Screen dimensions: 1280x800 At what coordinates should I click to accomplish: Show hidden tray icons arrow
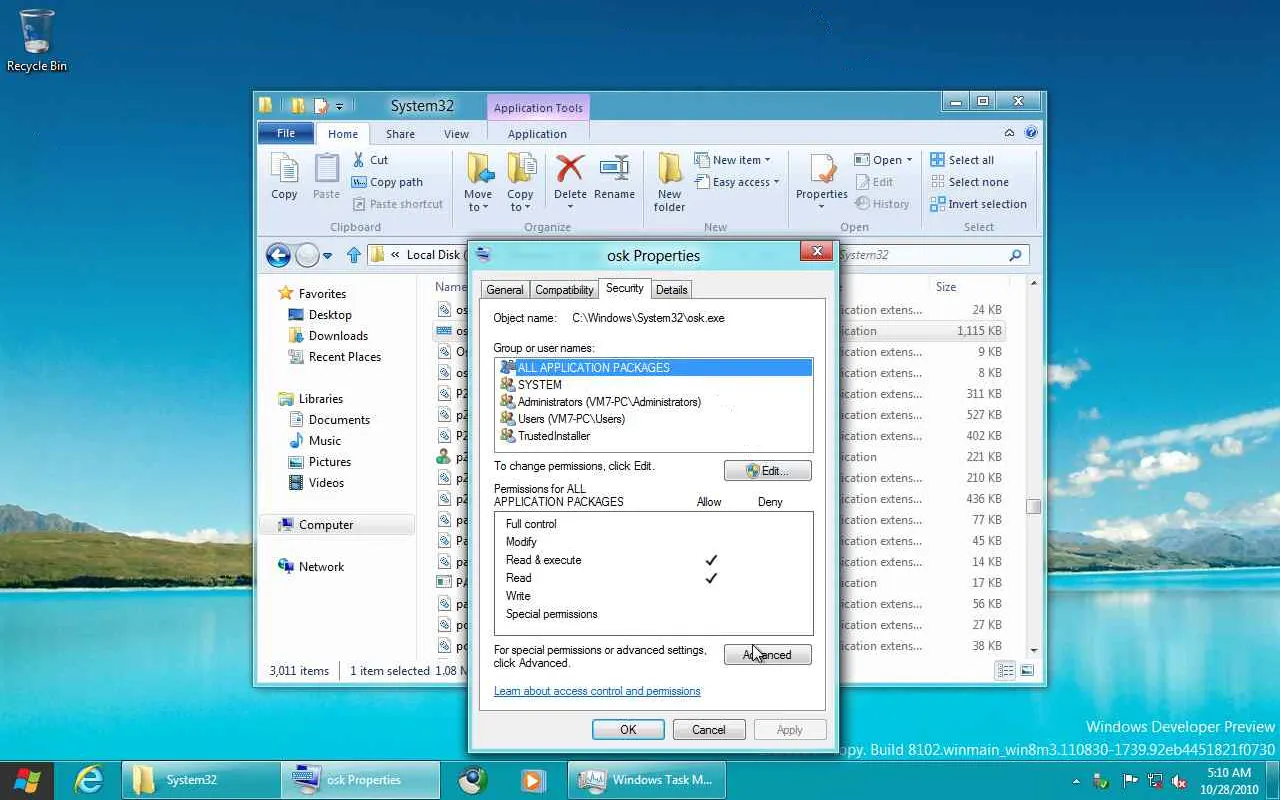click(x=1076, y=781)
